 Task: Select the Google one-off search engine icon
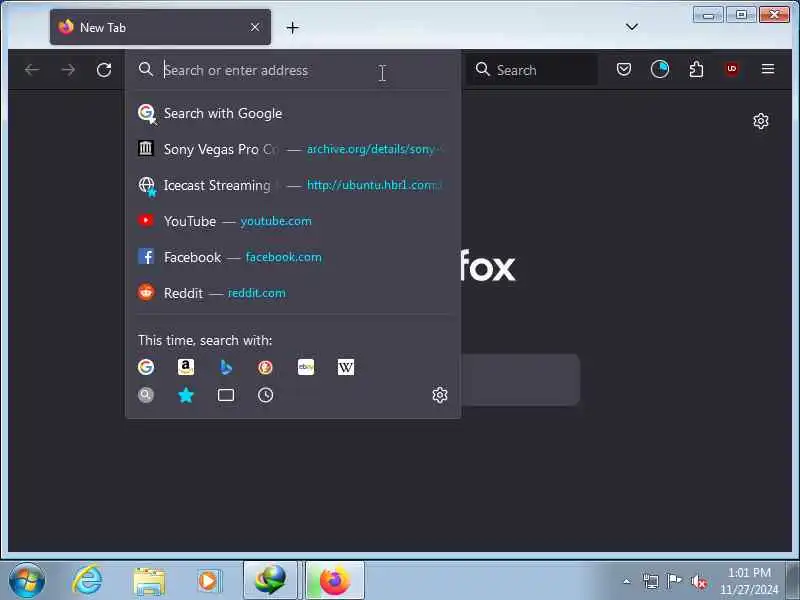[x=146, y=367]
